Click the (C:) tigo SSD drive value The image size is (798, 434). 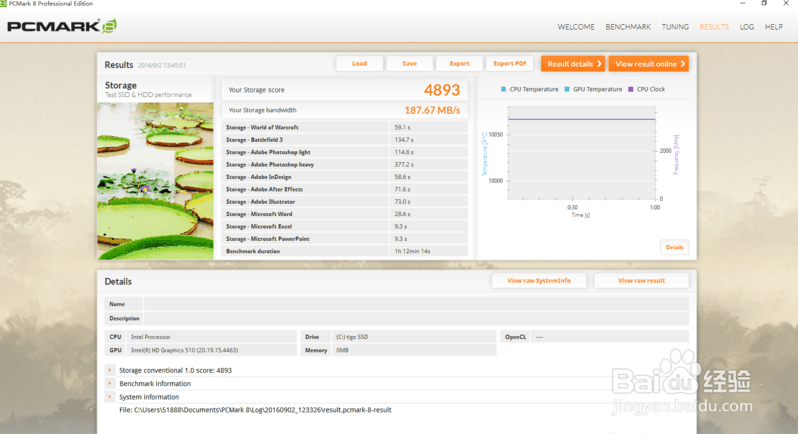tap(352, 337)
